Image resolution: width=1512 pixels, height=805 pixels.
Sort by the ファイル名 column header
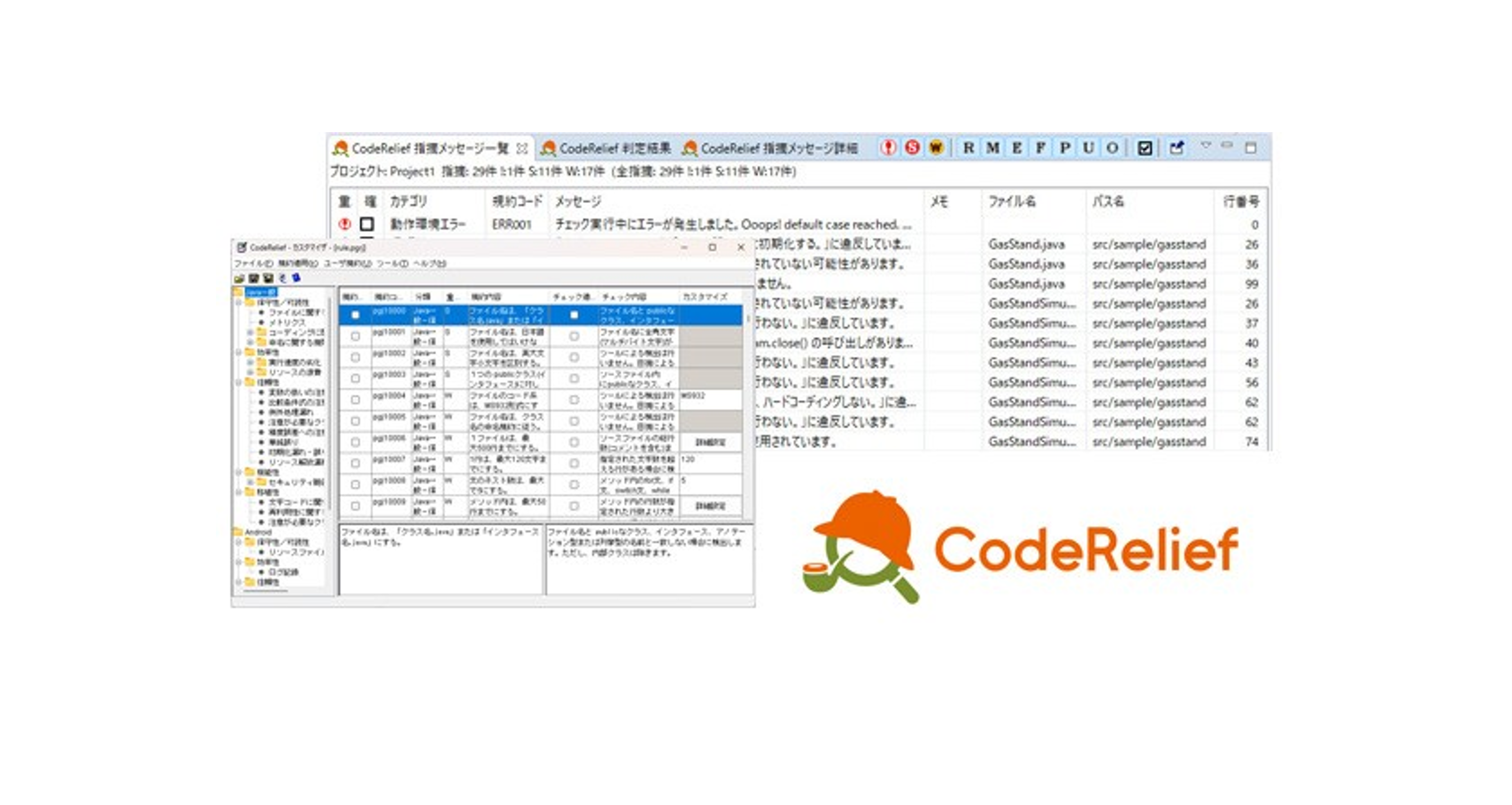tap(1012, 202)
